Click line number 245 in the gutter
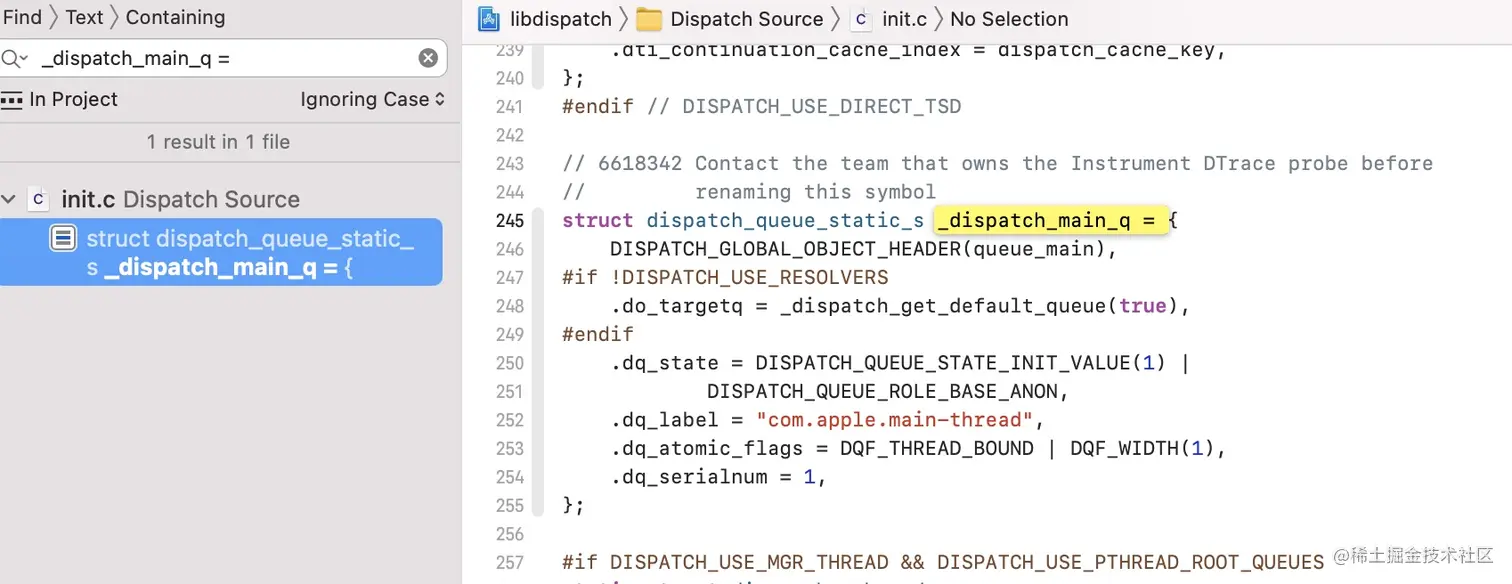The height and width of the screenshot is (584, 1512). click(509, 221)
